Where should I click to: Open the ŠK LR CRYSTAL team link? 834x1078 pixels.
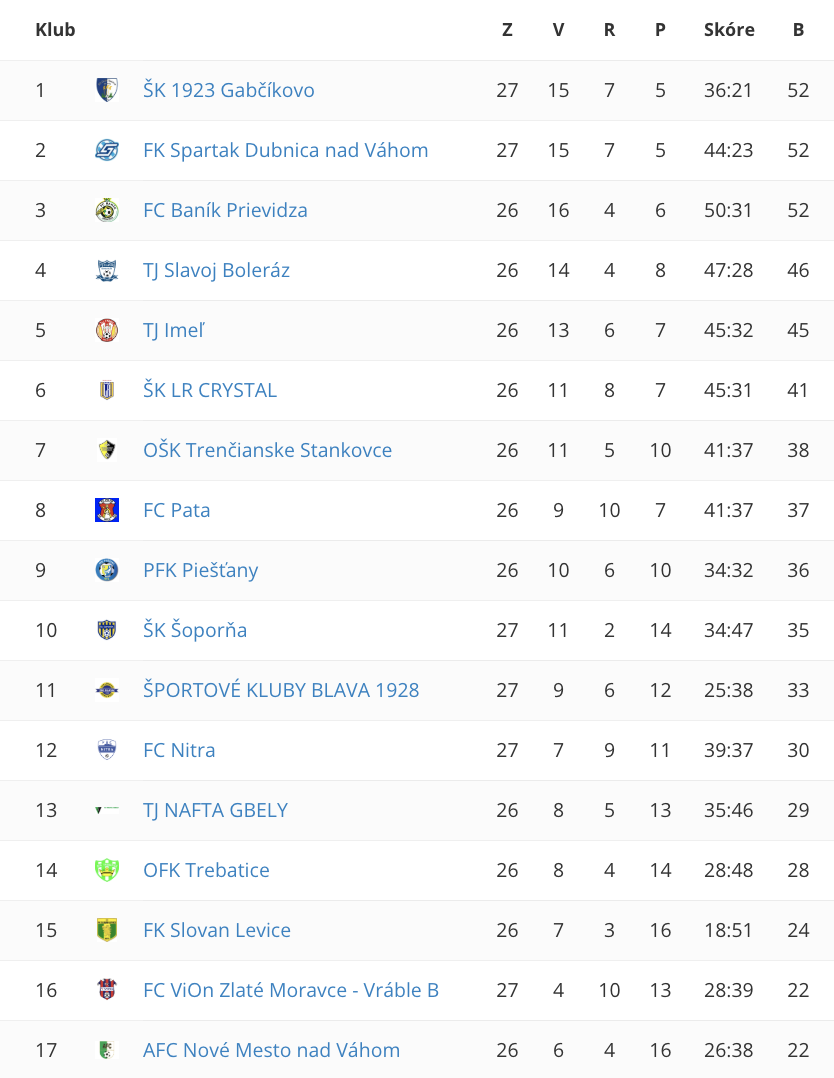(x=210, y=390)
